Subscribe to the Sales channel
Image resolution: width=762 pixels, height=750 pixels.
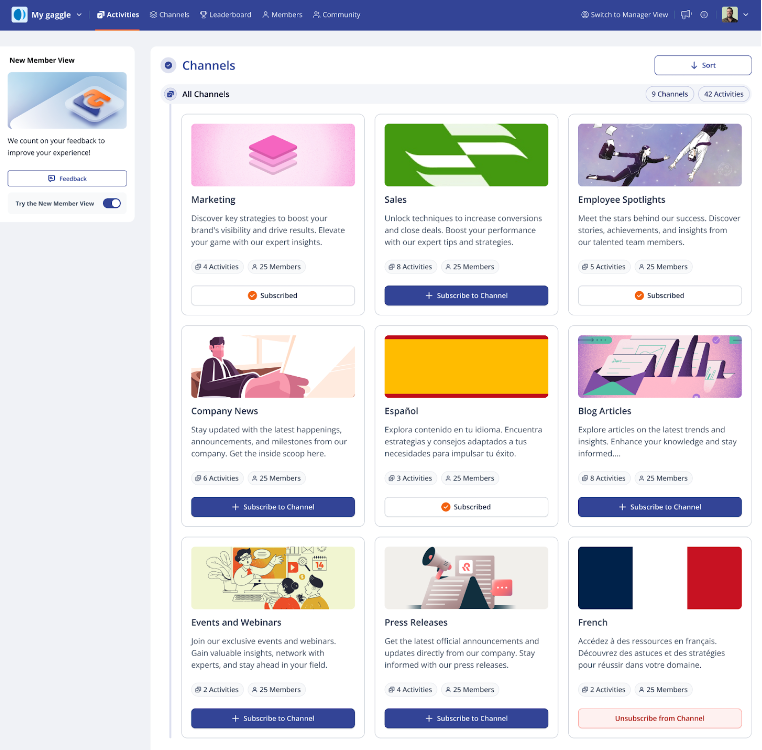pyautogui.click(x=466, y=296)
